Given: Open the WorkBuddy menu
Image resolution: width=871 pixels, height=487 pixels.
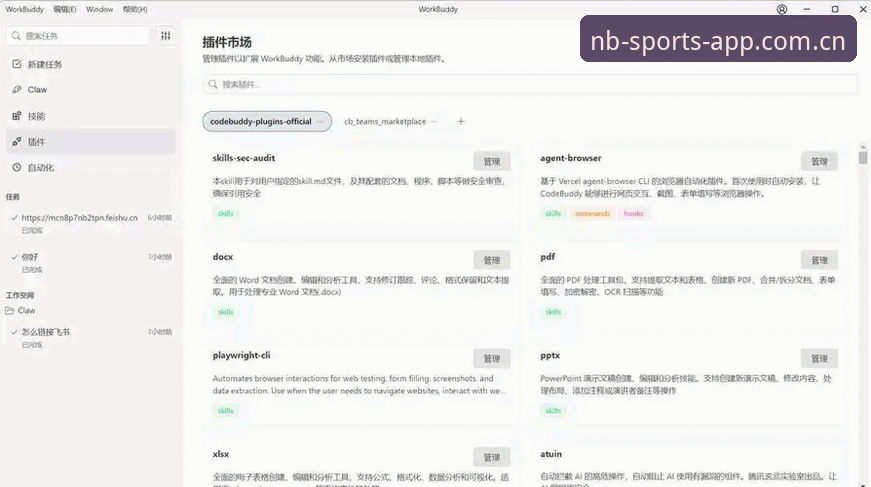Looking at the screenshot, I should point(24,9).
